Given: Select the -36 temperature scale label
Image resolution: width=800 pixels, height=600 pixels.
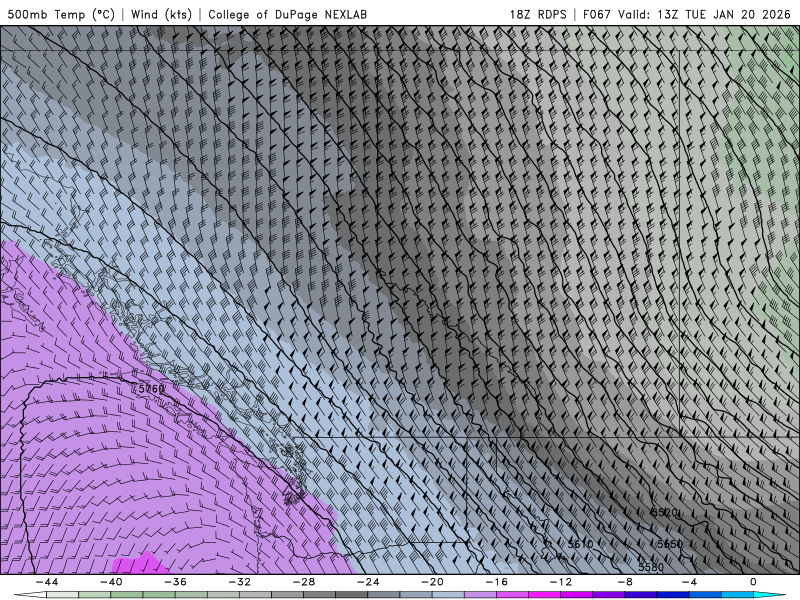Looking at the screenshot, I should pyautogui.click(x=176, y=582).
